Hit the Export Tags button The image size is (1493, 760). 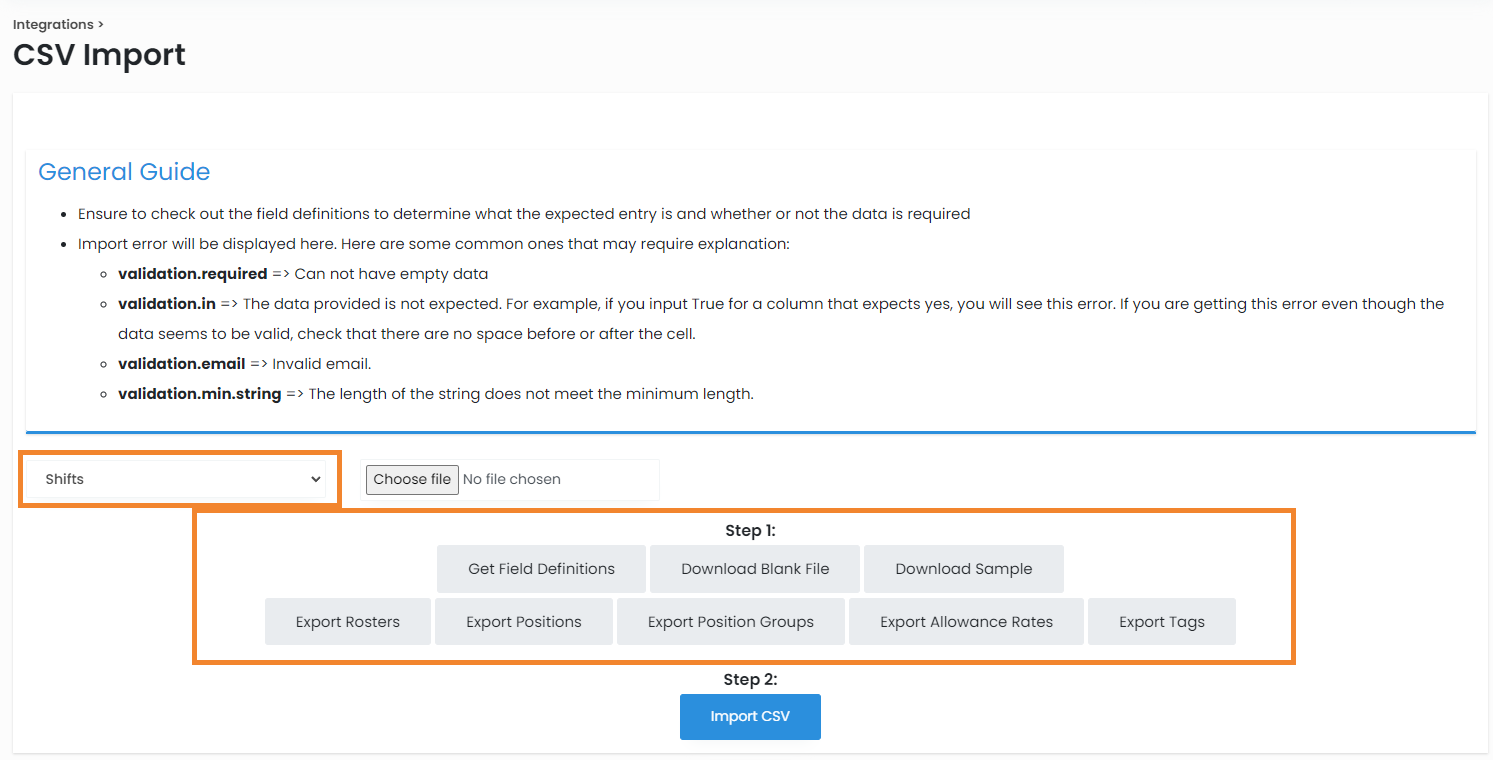(1161, 622)
